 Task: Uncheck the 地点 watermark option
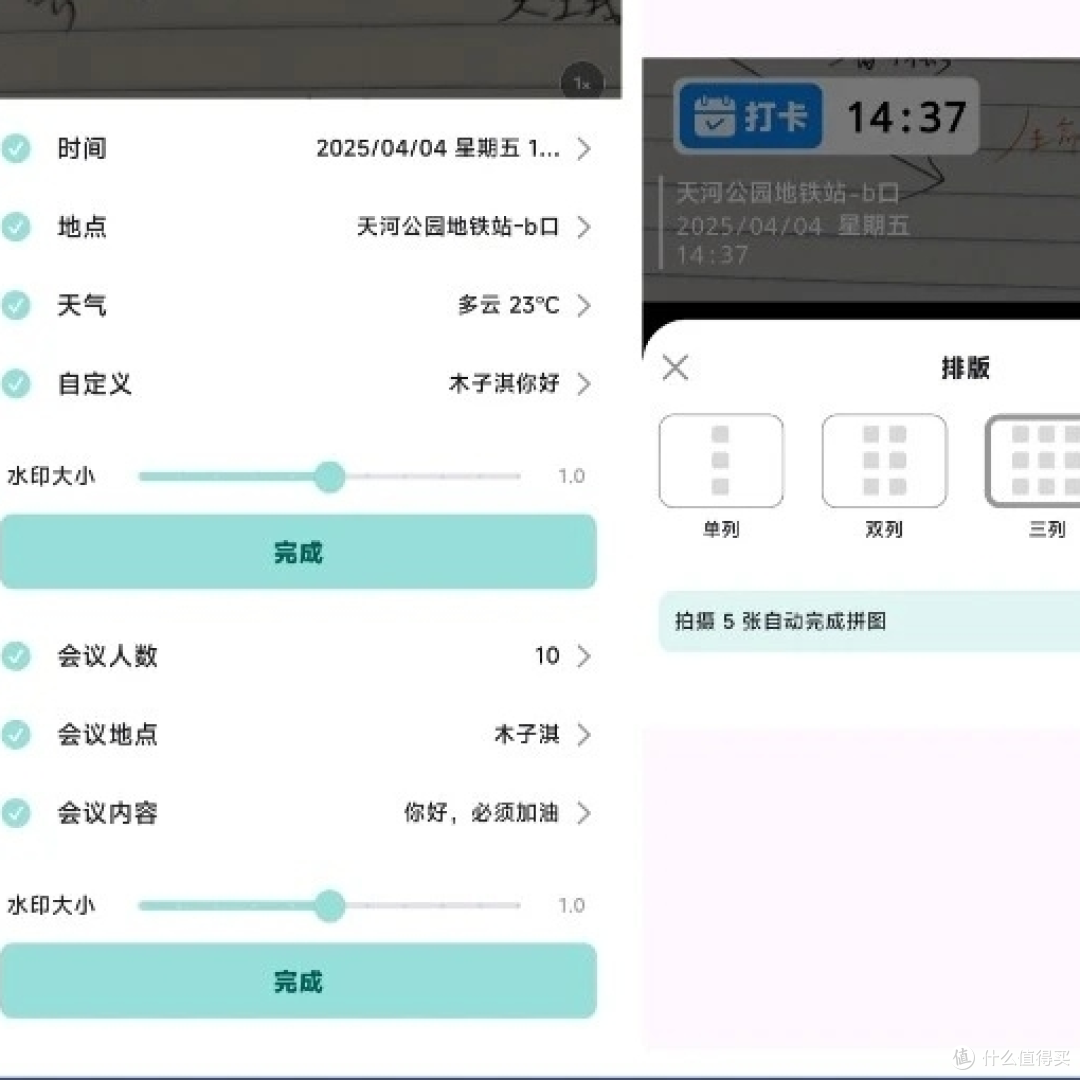coord(16,227)
